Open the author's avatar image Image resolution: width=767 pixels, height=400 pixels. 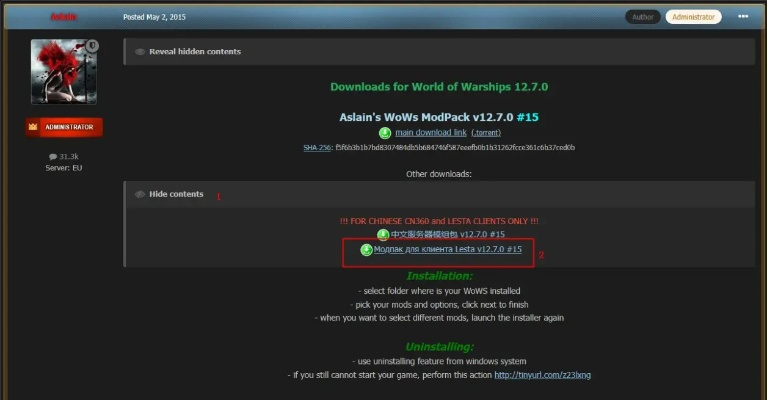pos(64,73)
